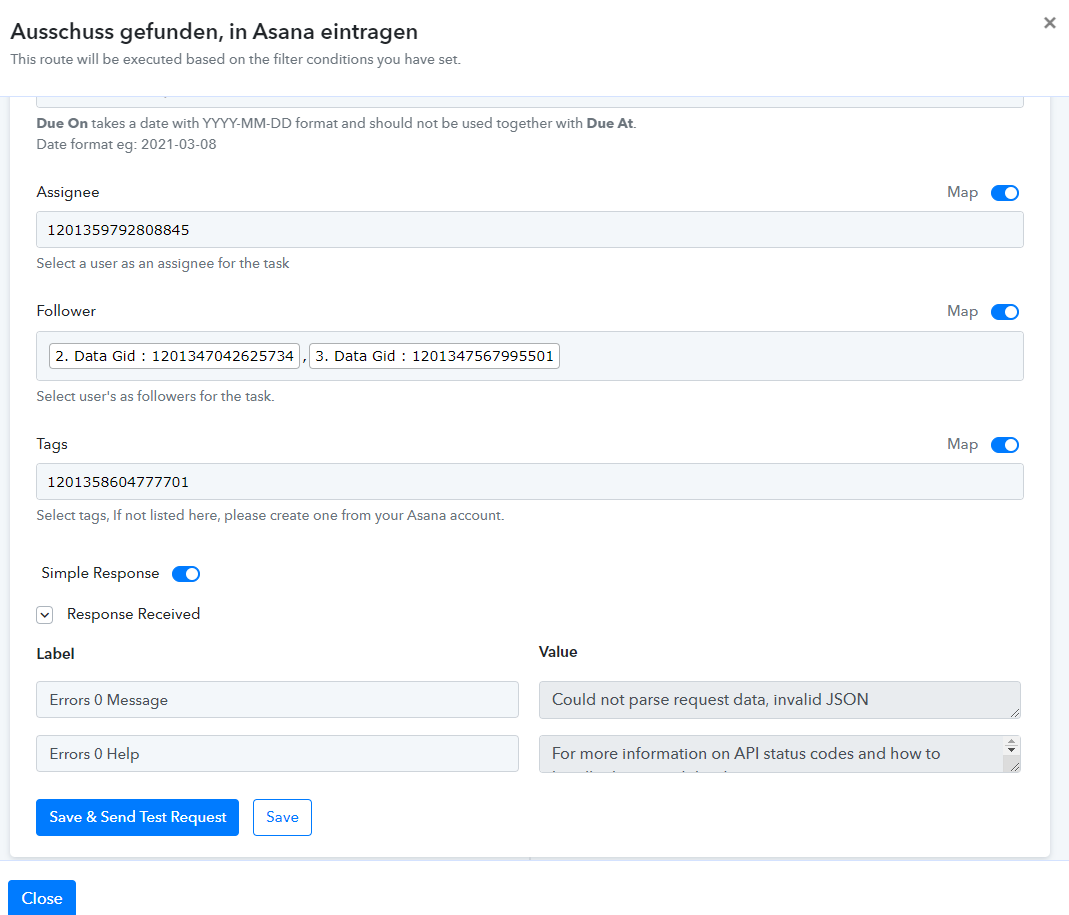The width and height of the screenshot is (1069, 915).
Task: Click the 'Errors 0 Message' label field
Action: [277, 700]
